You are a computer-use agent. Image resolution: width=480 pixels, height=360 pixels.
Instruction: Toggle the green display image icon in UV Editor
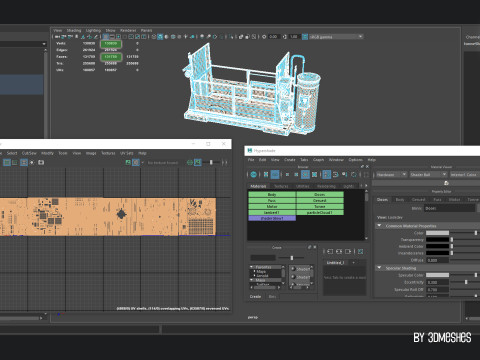tap(128, 162)
